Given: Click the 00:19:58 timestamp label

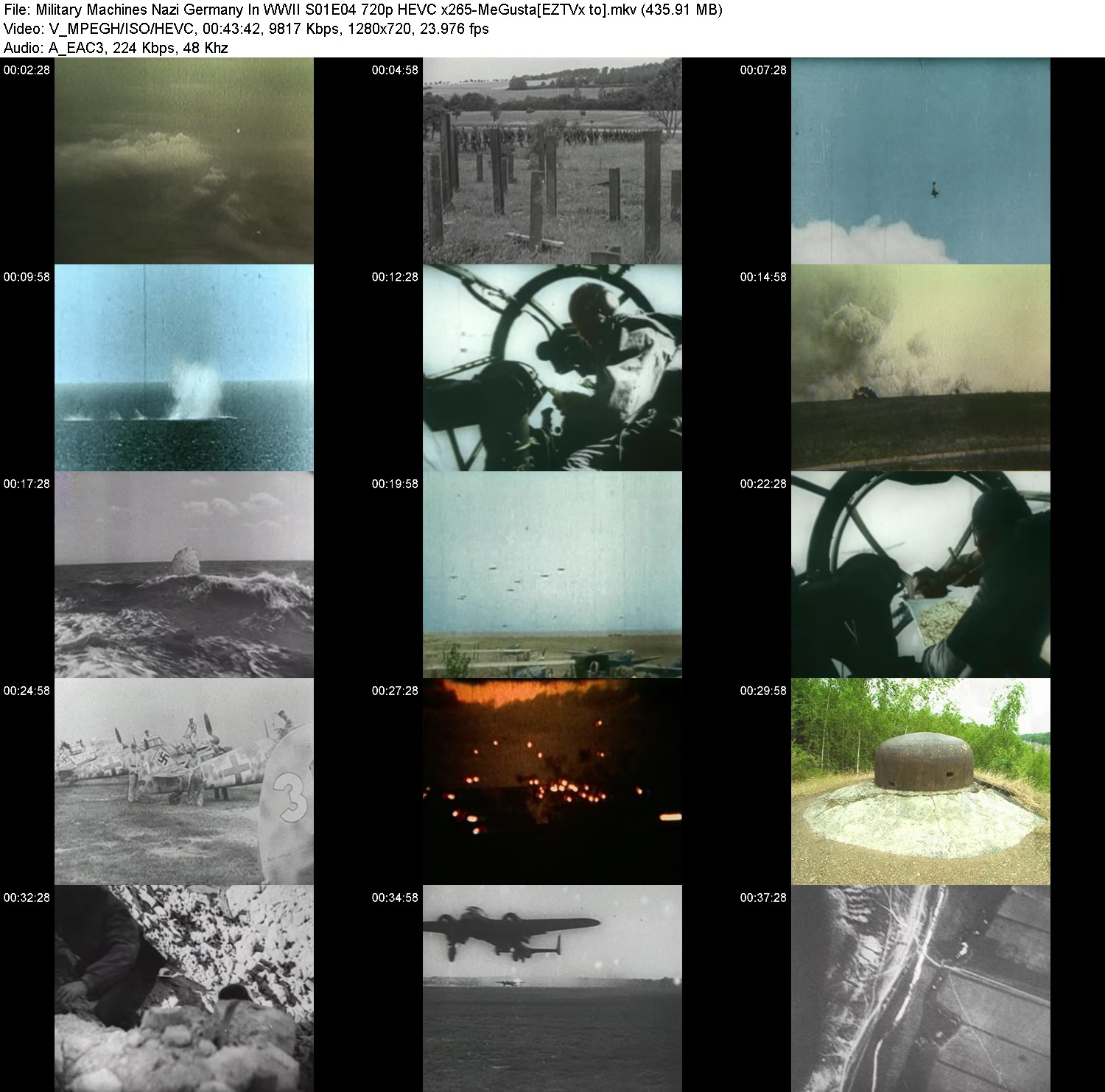Looking at the screenshot, I should tap(395, 484).
